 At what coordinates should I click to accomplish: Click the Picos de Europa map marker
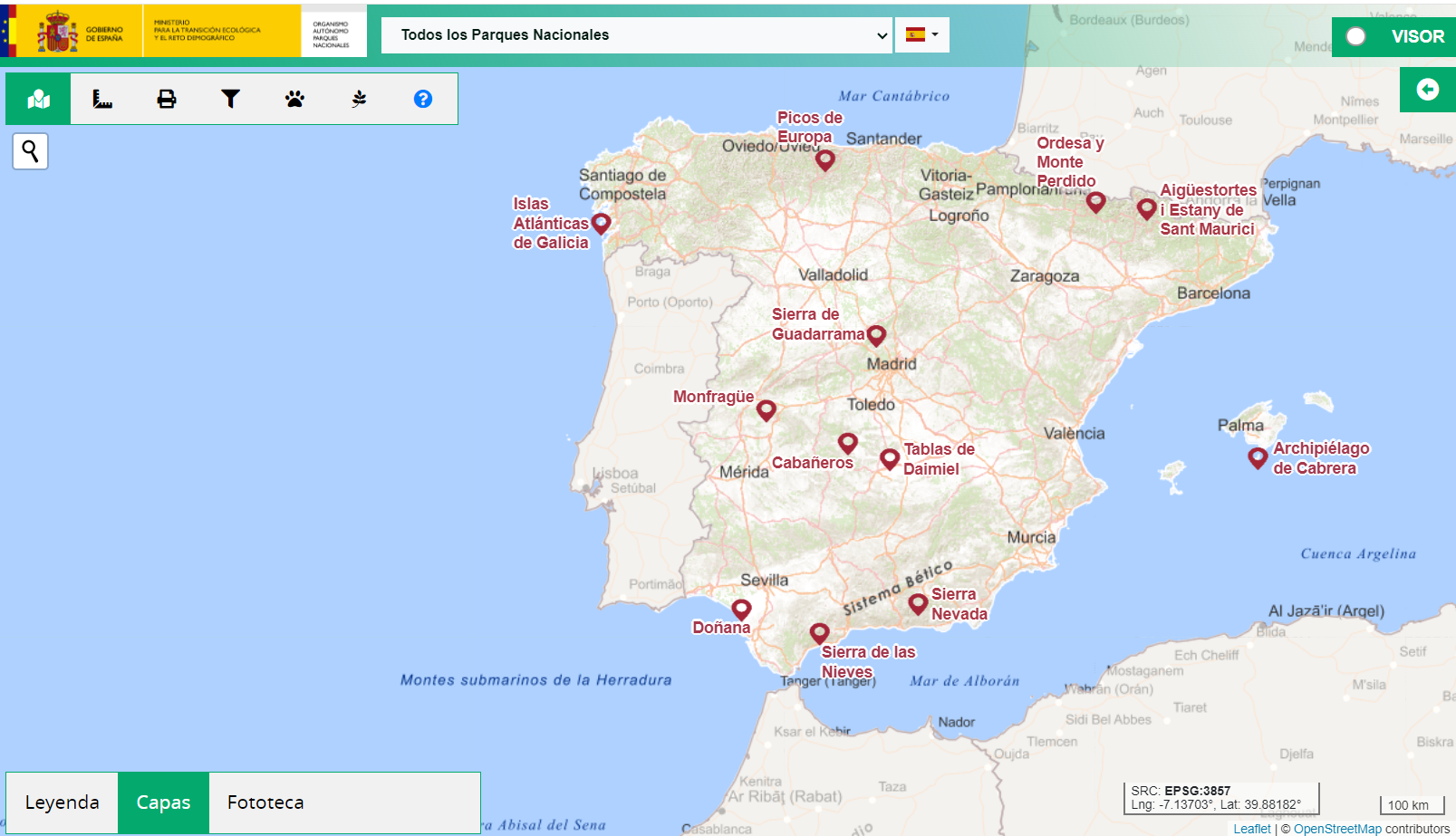[x=824, y=160]
